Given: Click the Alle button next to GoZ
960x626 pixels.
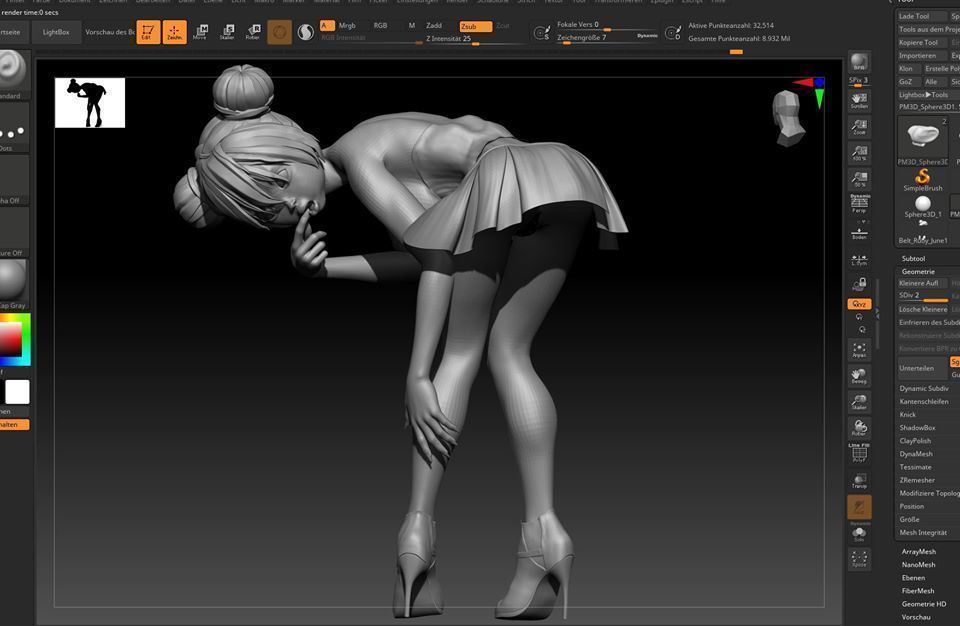Looking at the screenshot, I should (x=932, y=81).
